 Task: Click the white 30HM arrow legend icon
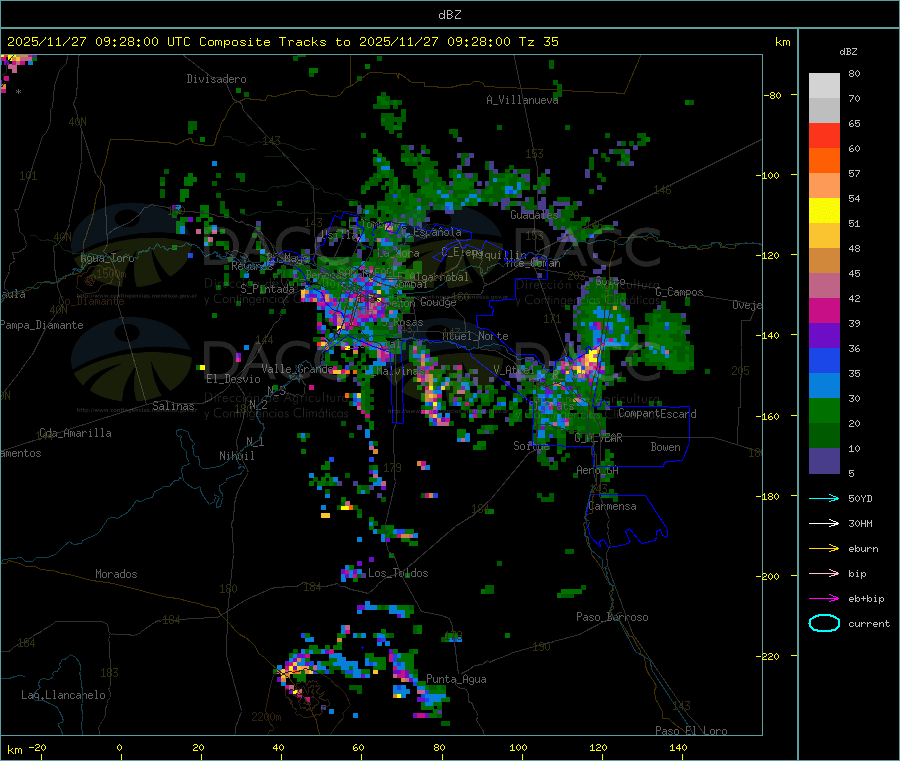[824, 523]
